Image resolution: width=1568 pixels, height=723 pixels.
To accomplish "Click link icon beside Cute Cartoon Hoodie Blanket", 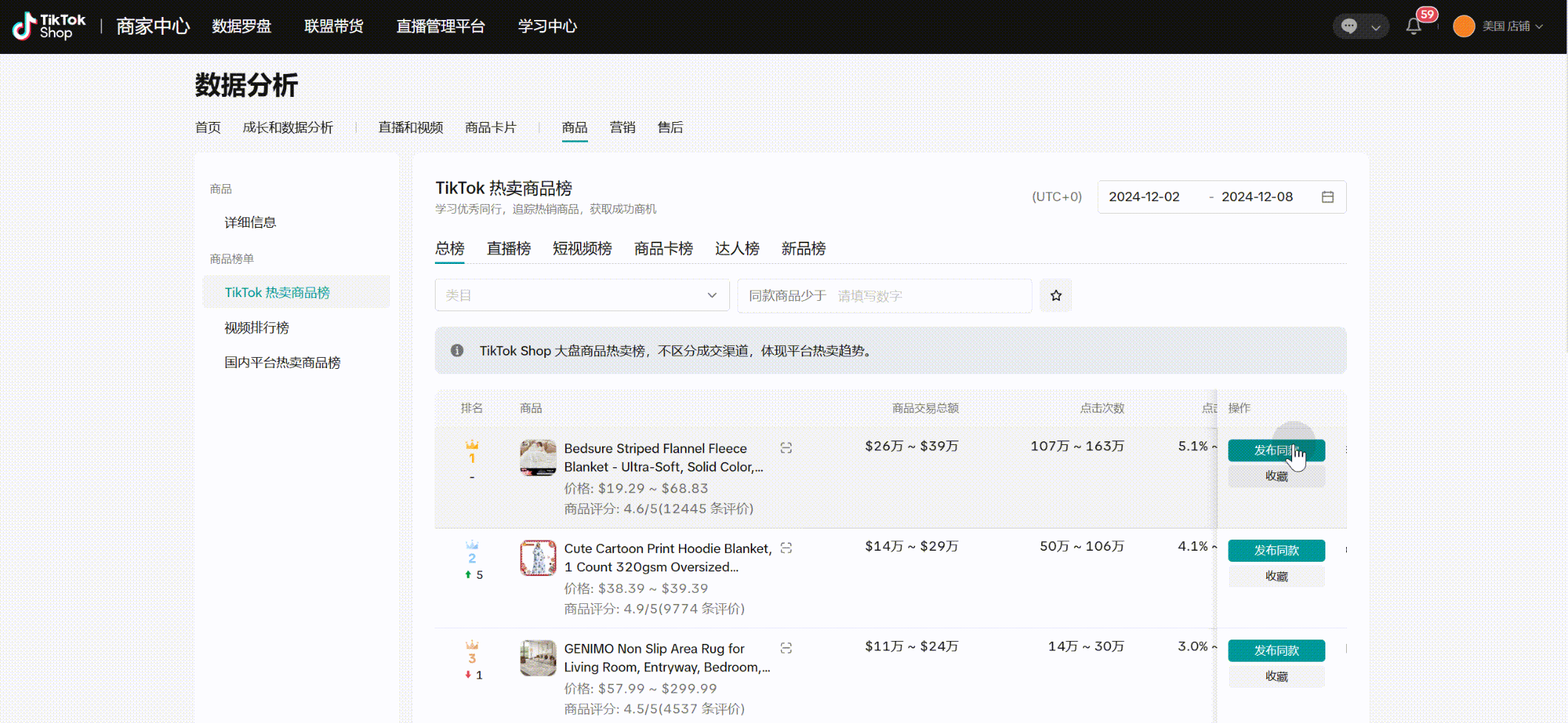I will (786, 548).
